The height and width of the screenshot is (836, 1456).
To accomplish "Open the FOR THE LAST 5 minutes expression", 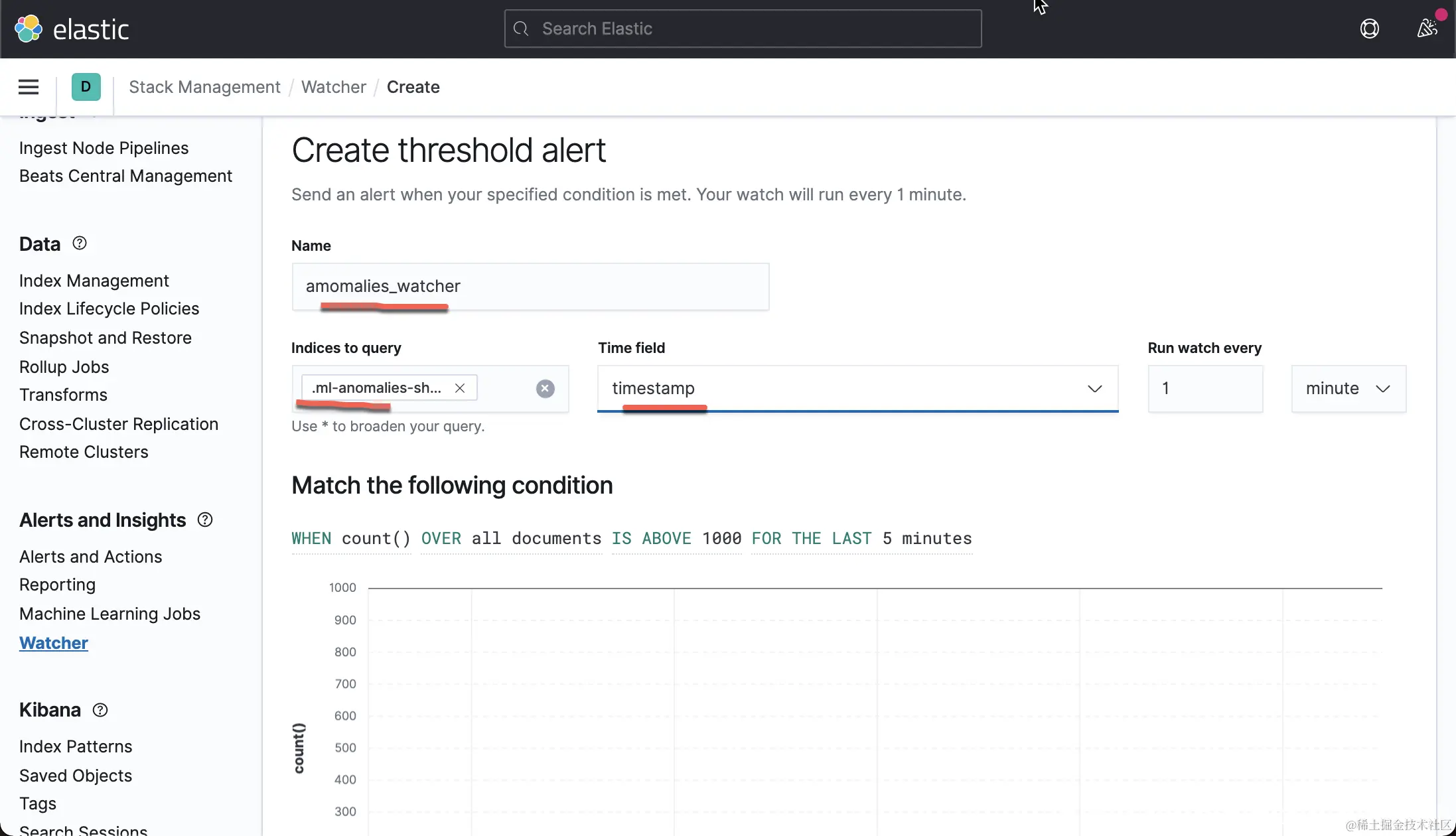I will click(861, 539).
